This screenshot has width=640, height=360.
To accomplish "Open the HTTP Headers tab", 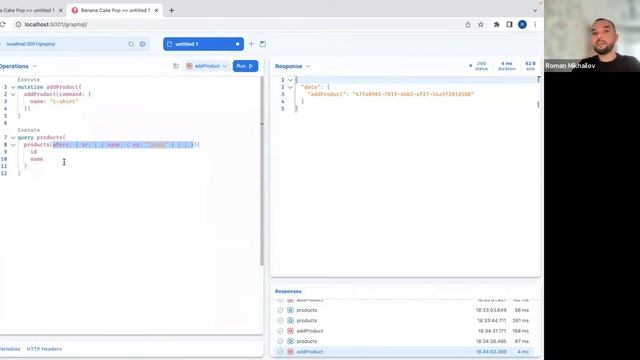I will click(44, 349).
